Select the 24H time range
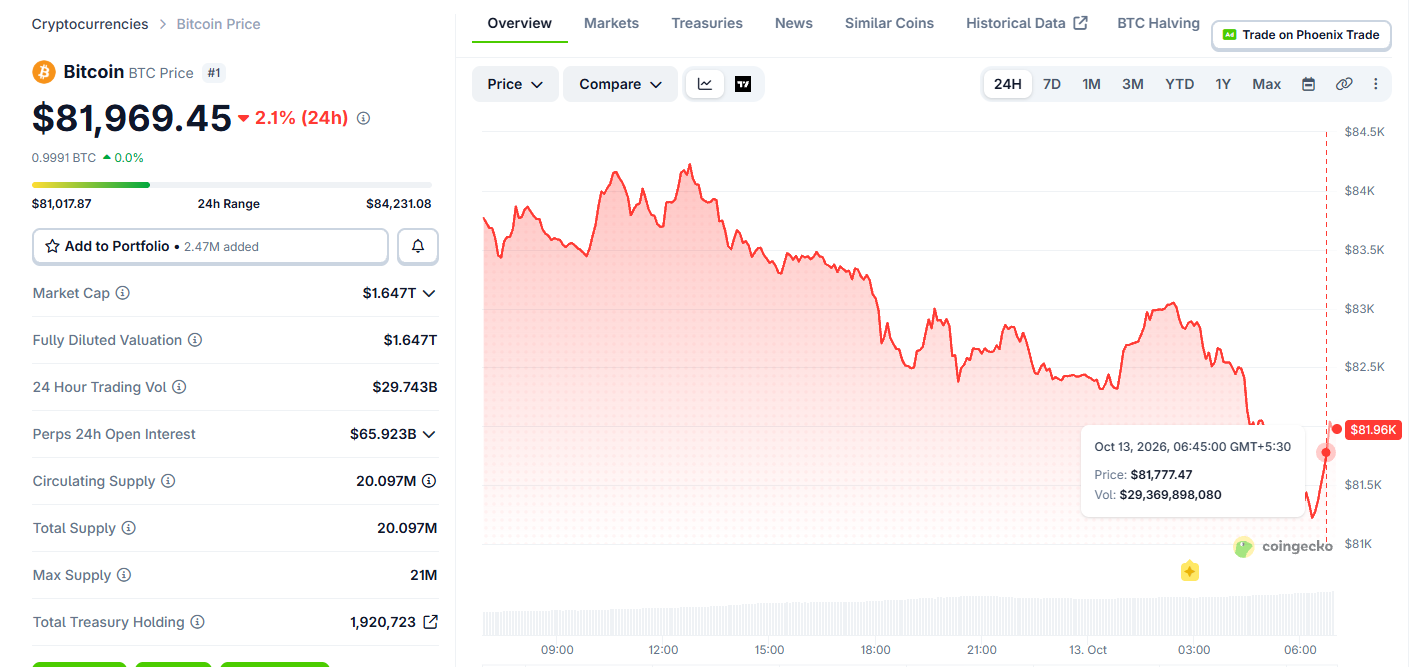Viewport: 1411px width, 667px height. [1008, 84]
